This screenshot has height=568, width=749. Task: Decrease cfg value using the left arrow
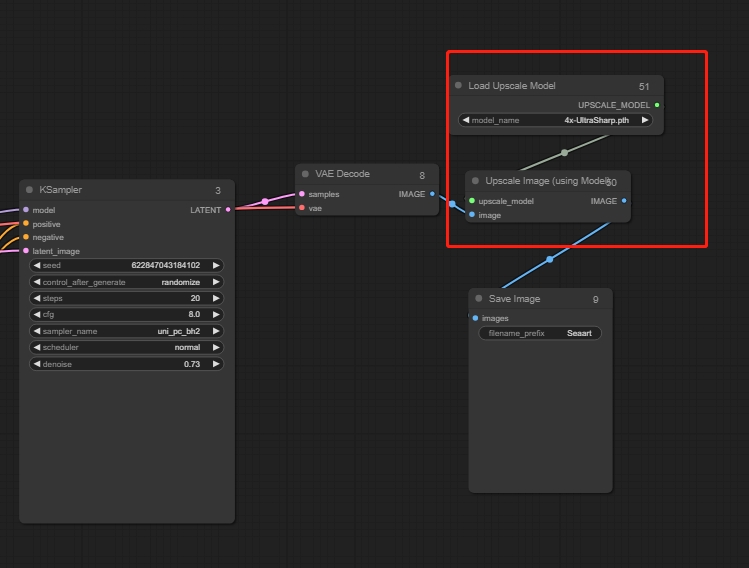pos(37,315)
